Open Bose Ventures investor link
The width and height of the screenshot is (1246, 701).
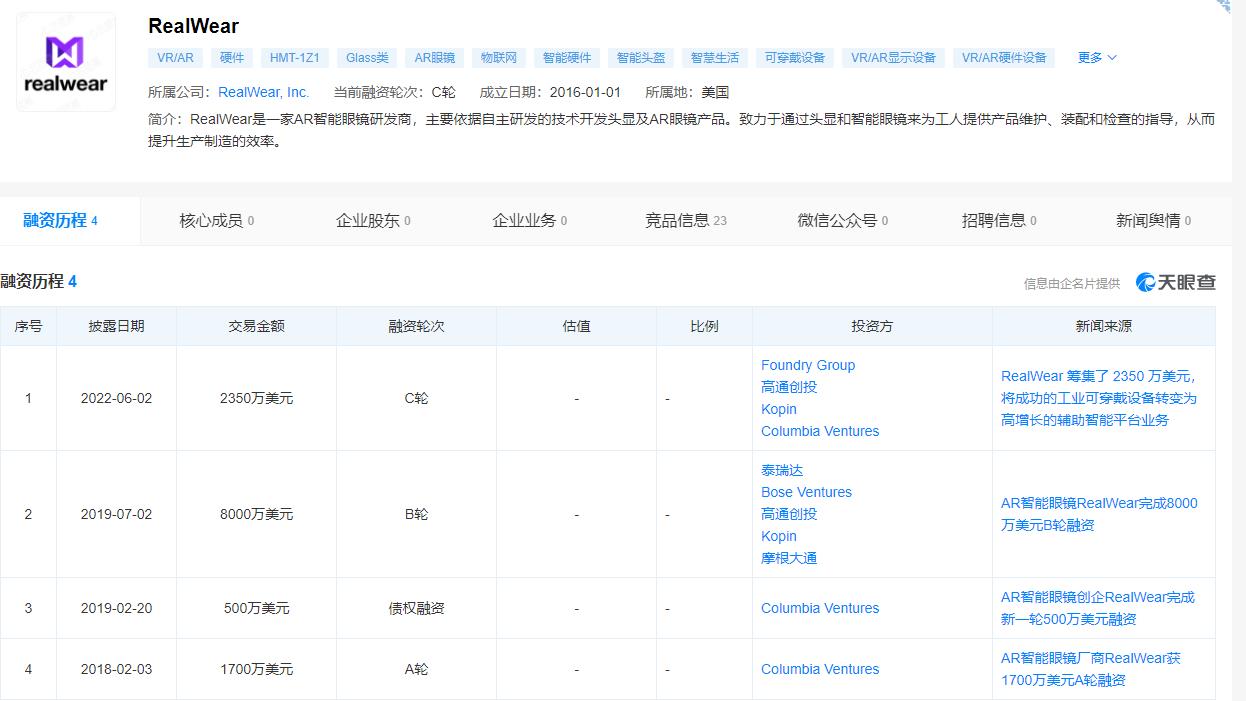[806, 492]
